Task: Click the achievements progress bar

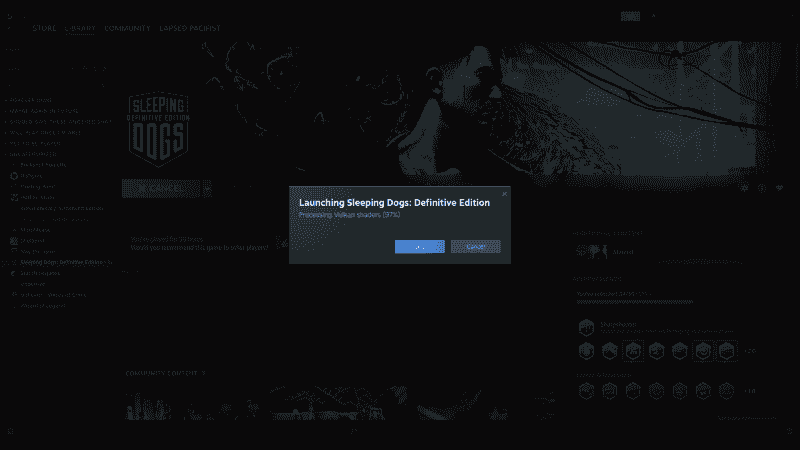Action: click(x=635, y=302)
